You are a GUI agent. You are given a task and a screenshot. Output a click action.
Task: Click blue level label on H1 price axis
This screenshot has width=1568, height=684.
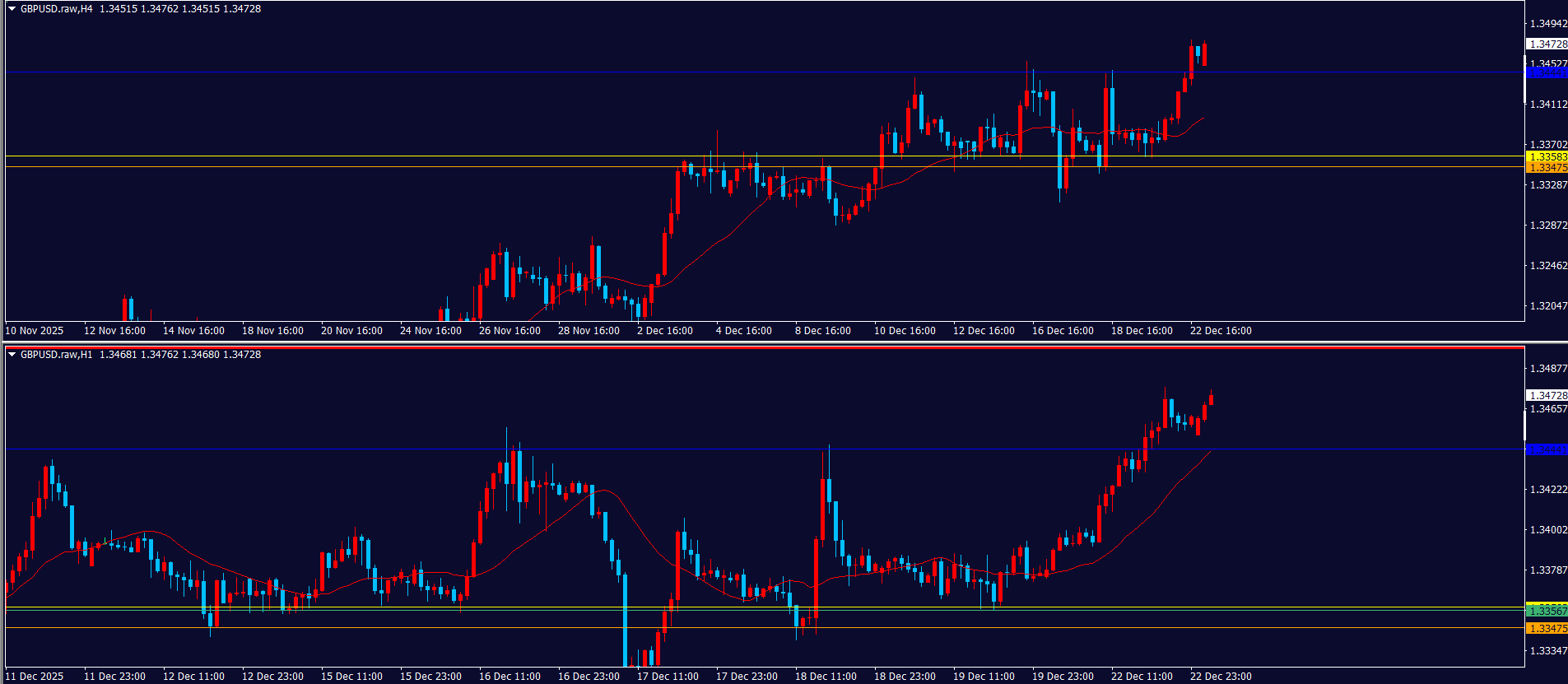point(1547,449)
